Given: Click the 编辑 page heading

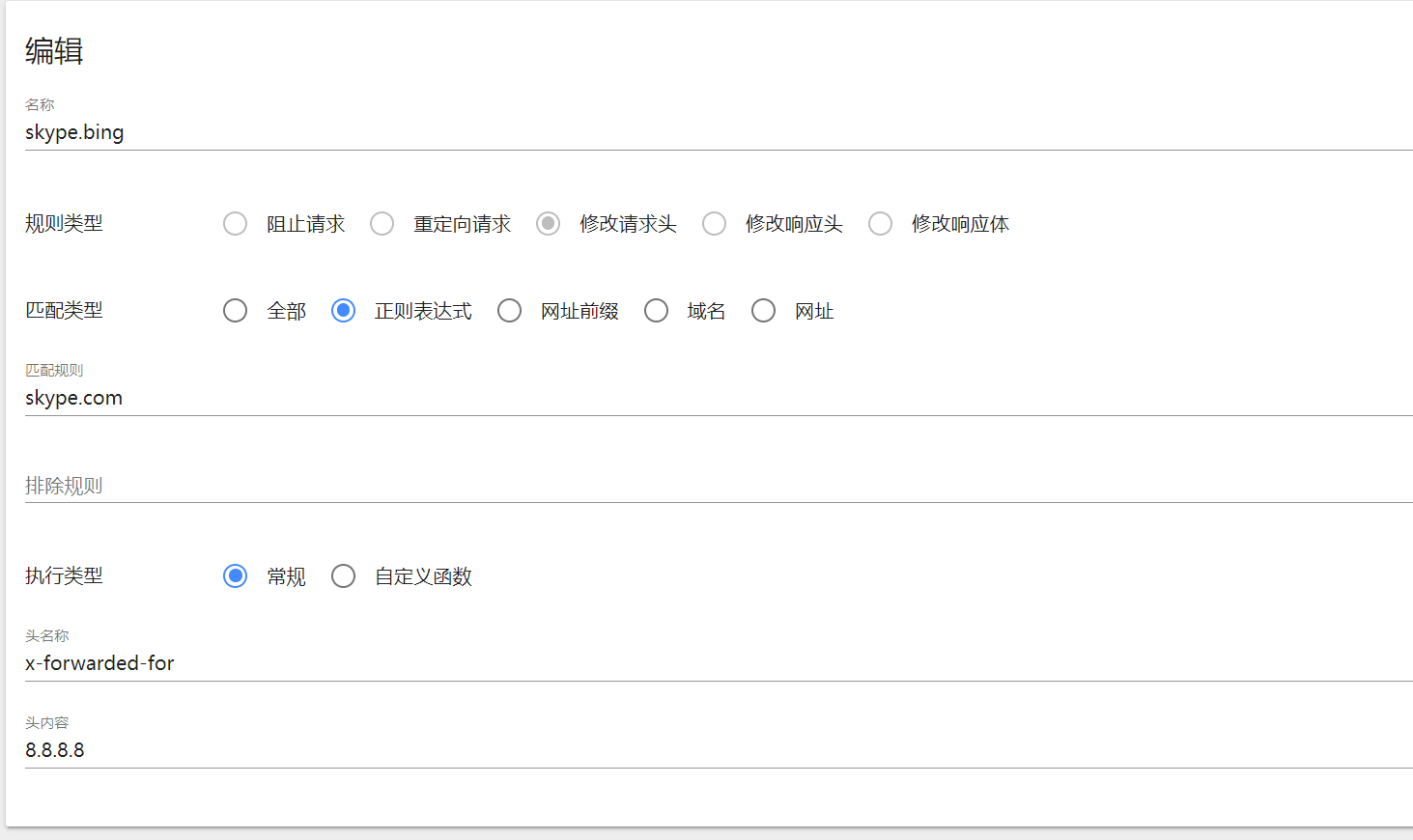Looking at the screenshot, I should pyautogui.click(x=54, y=51).
